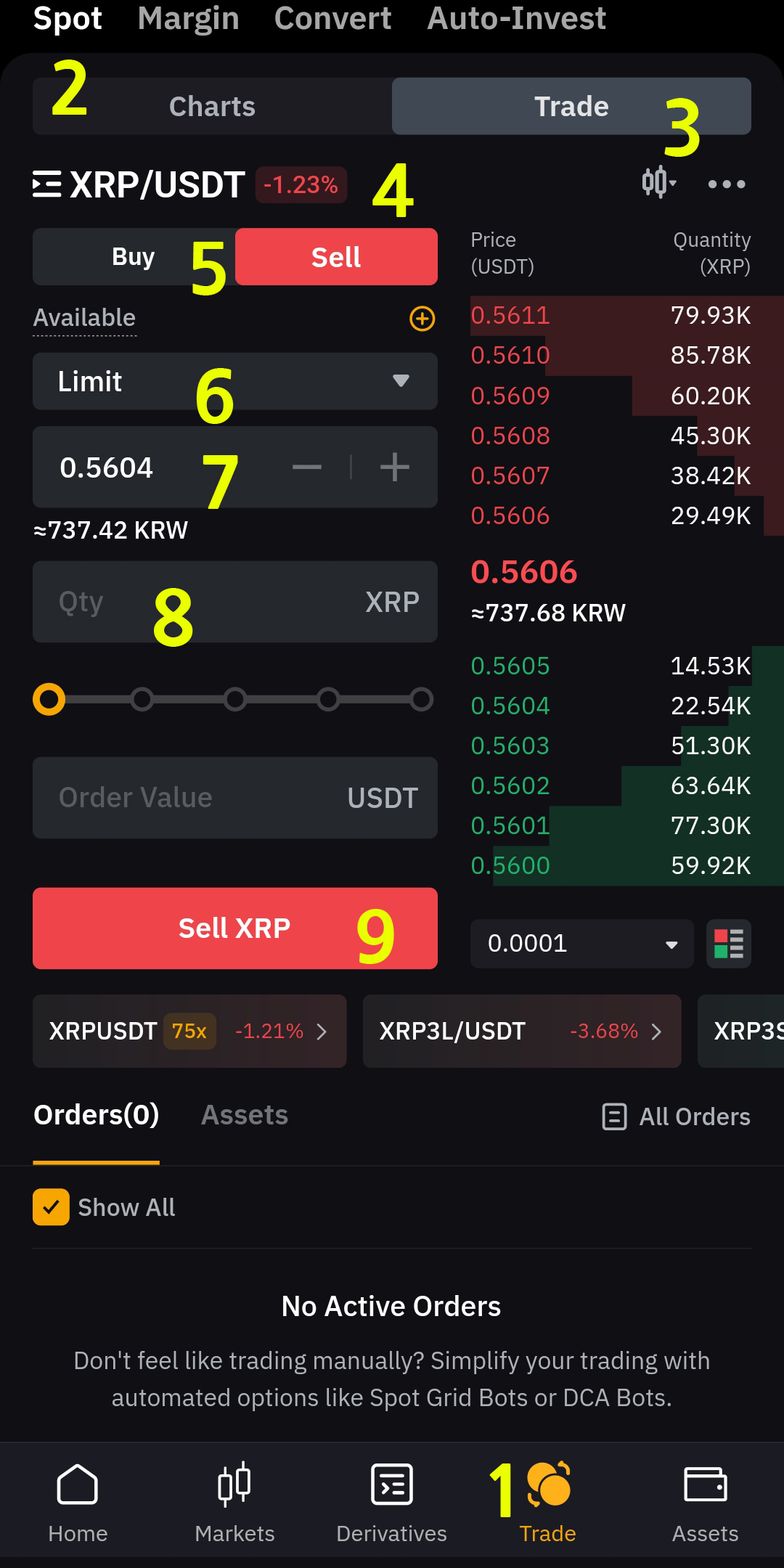Switch to the Charts view toggle
This screenshot has width=784, height=1568.
click(x=212, y=107)
